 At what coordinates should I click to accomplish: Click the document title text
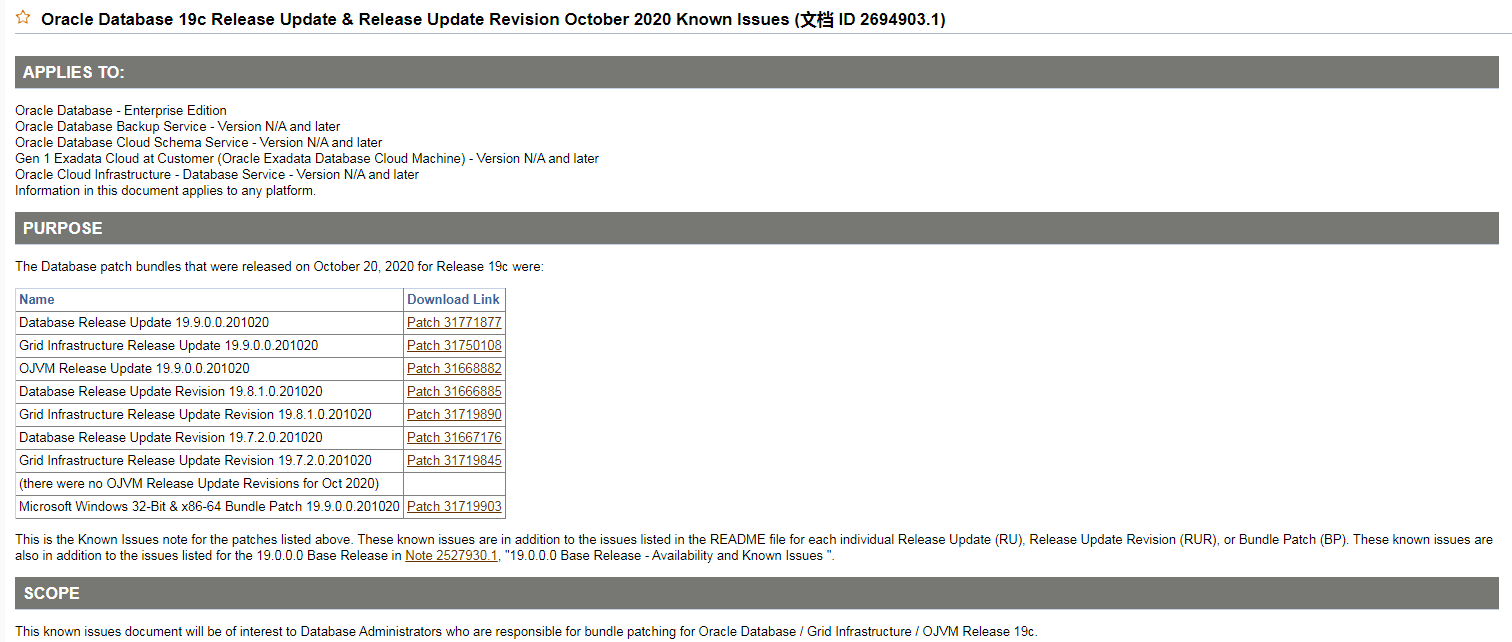tap(493, 19)
